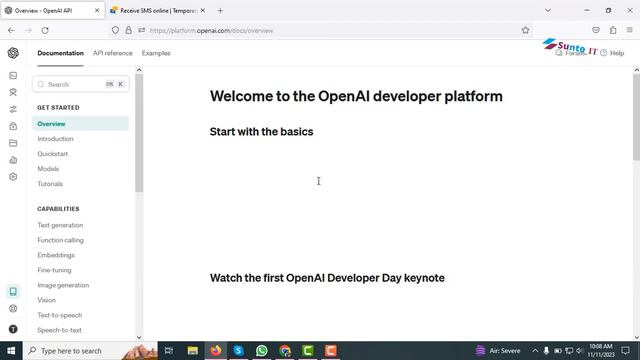640x360 pixels.
Task: Open the Fine-tuning guide in sidebar list
Action: [54, 270]
